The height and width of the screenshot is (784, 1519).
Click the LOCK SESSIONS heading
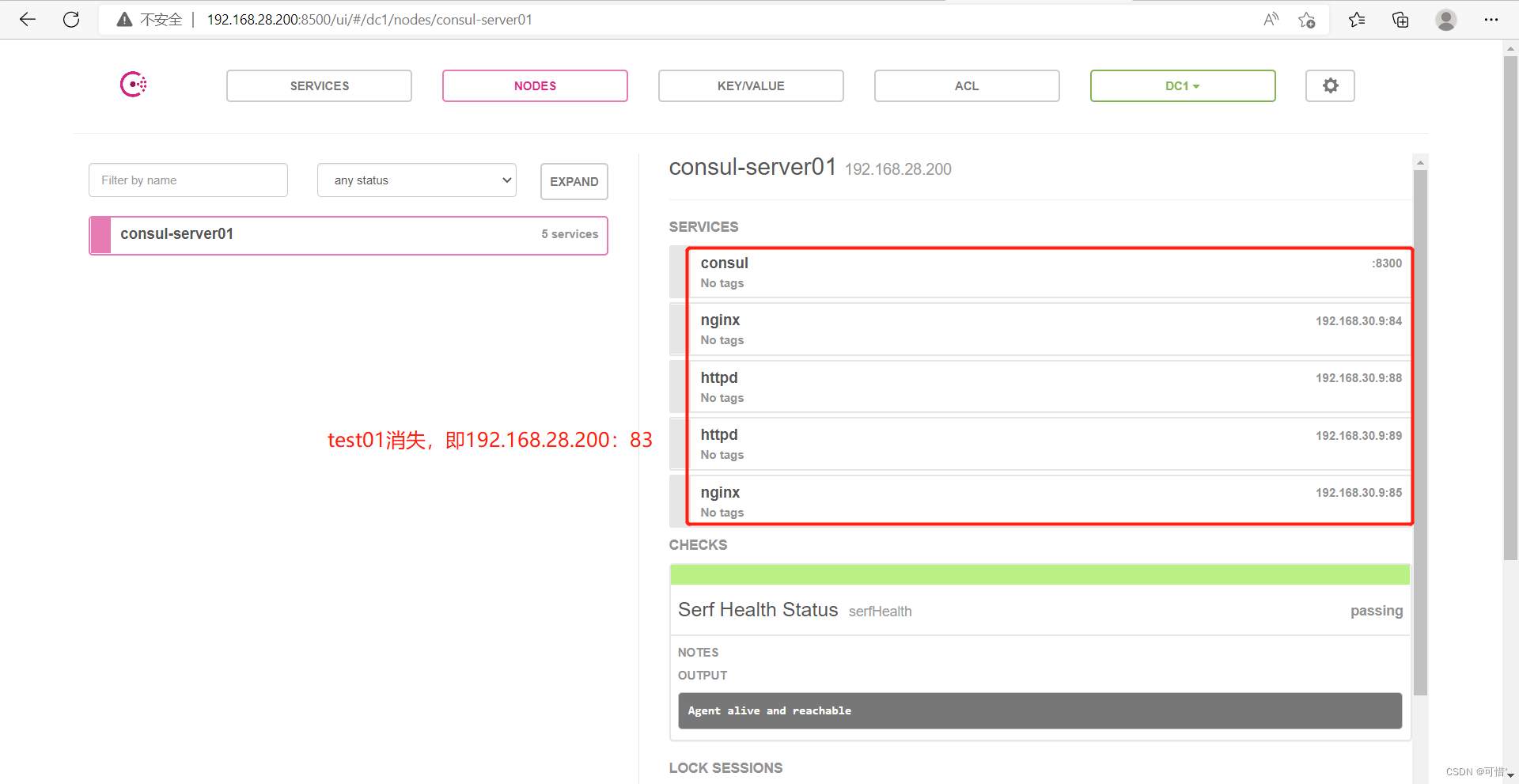tap(725, 768)
